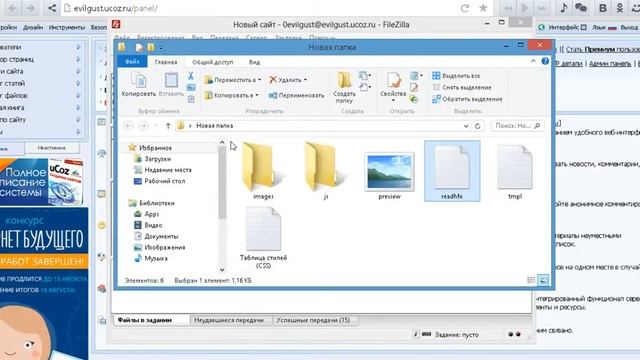Viewport: 640px width, 360px height.
Task: Click the Копировать copy button in ribbon
Action: 138,84
